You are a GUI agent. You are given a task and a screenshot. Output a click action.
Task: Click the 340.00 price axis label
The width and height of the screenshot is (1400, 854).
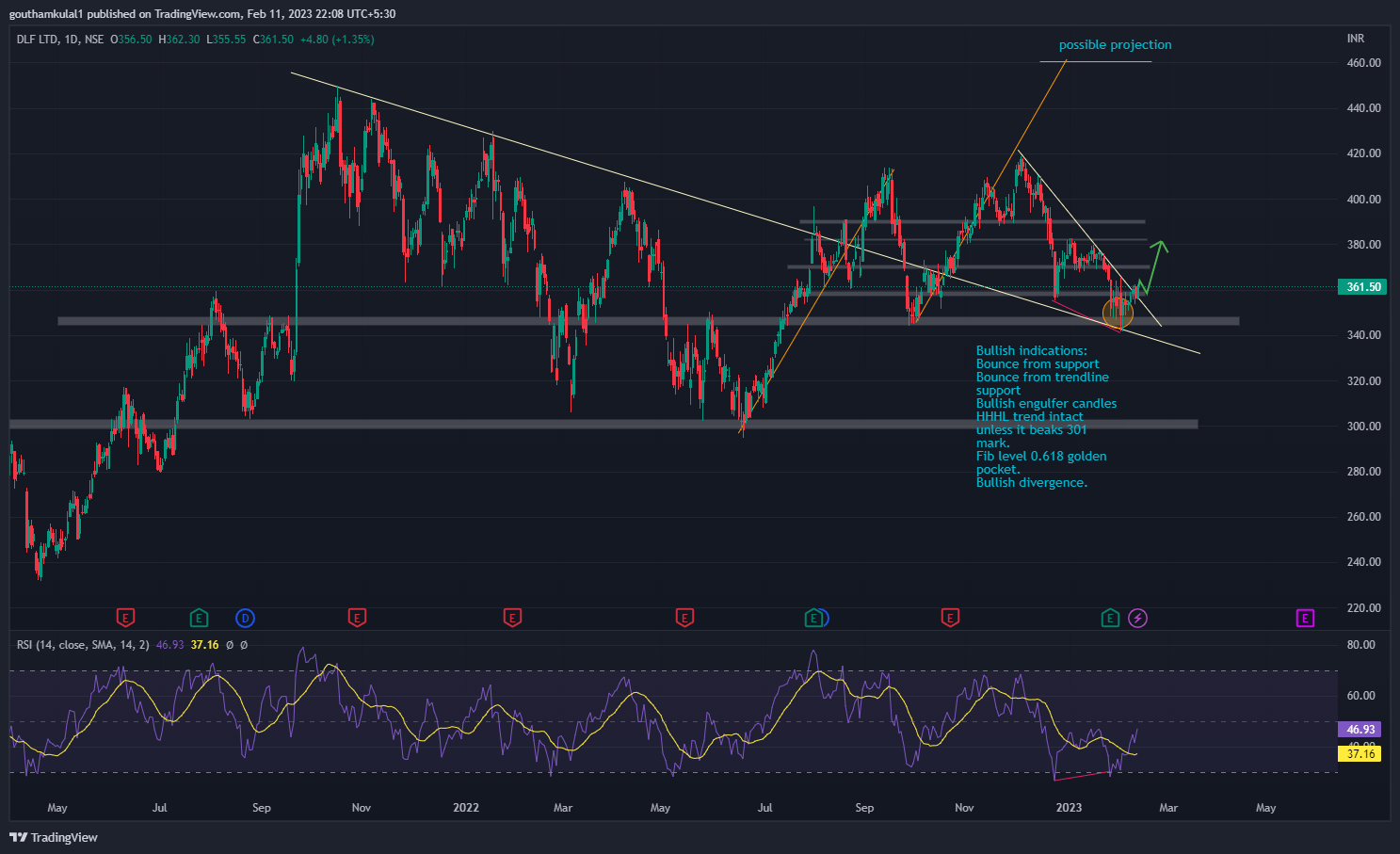pos(1363,335)
